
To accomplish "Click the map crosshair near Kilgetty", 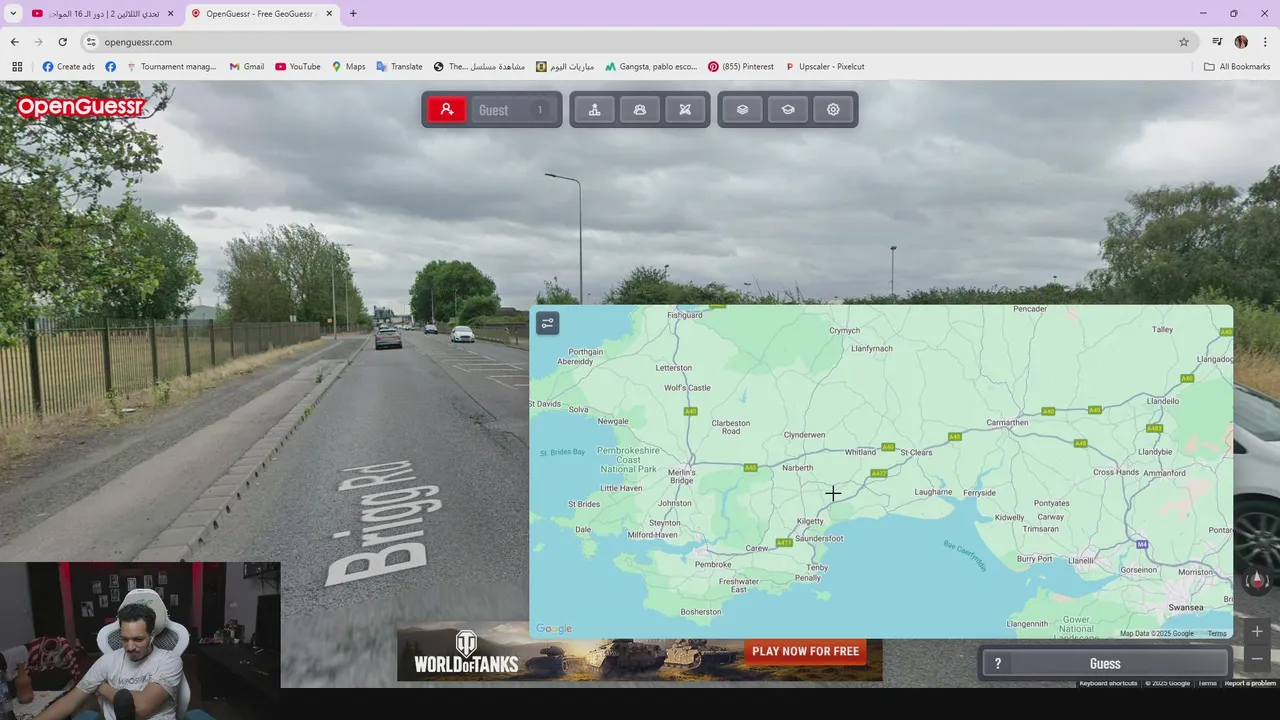I will tap(833, 493).
